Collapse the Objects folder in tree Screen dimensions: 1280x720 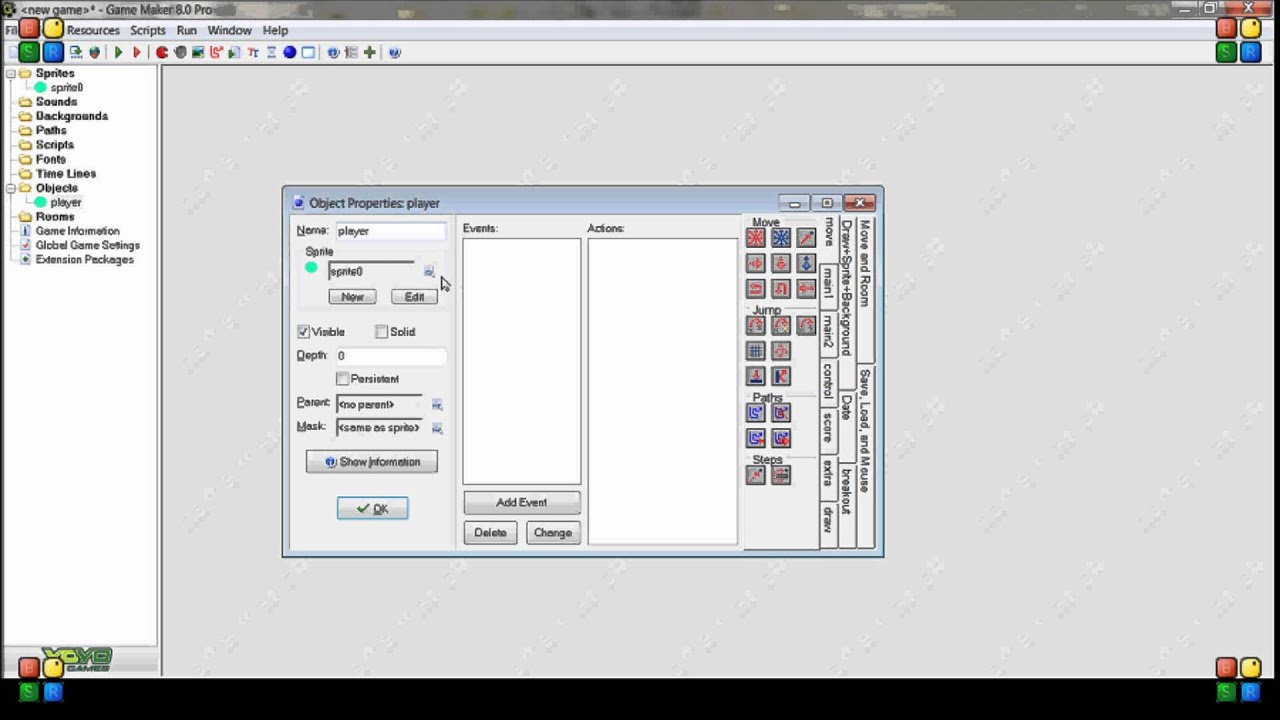[x=11, y=188]
